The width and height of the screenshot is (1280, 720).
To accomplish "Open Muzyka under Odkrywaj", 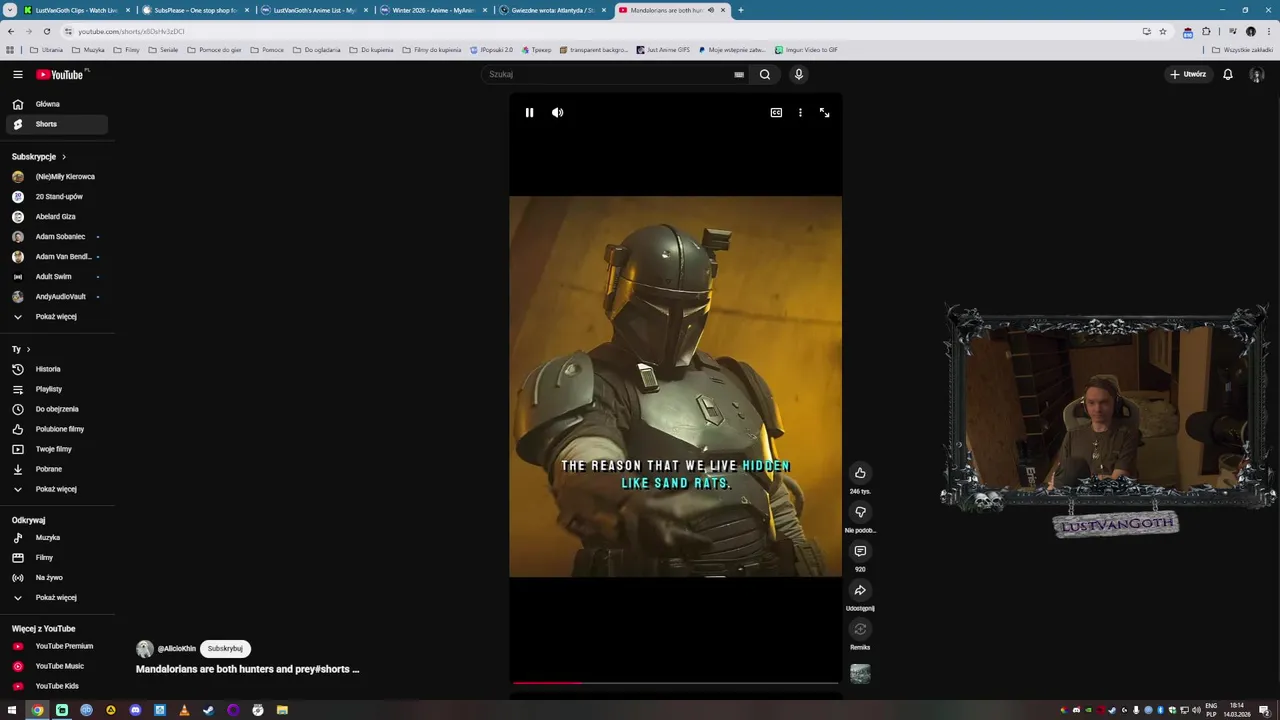I will [x=56, y=538].
